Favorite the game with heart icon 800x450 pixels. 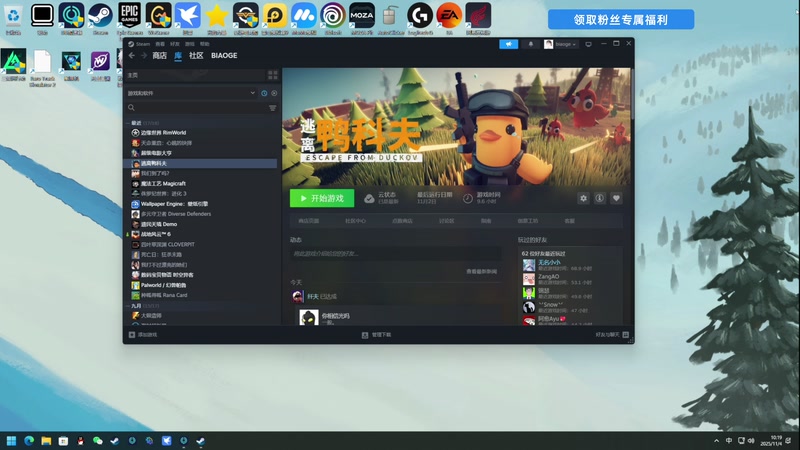tap(616, 198)
